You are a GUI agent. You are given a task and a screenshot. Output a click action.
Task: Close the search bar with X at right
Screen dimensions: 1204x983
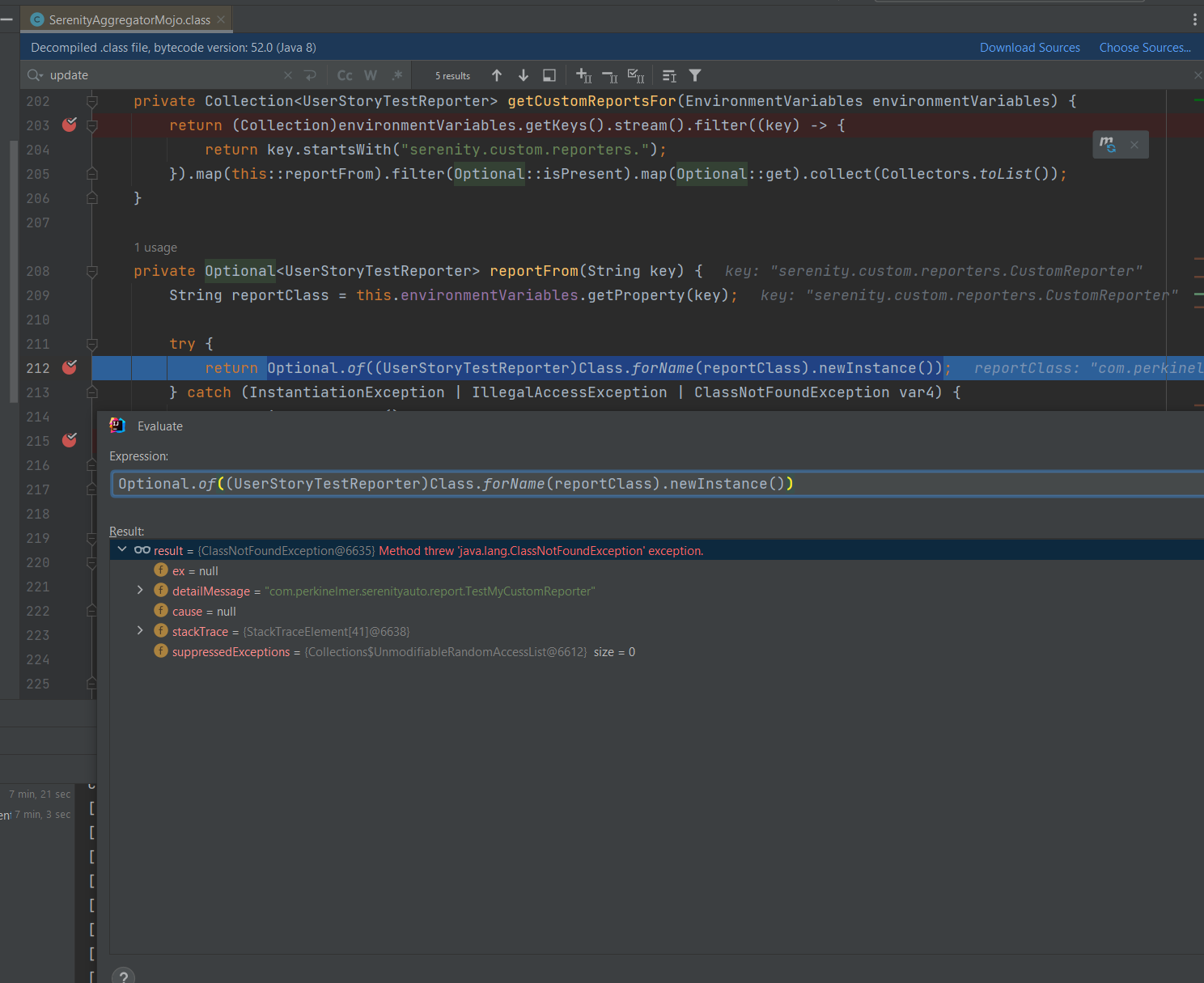point(1198,75)
